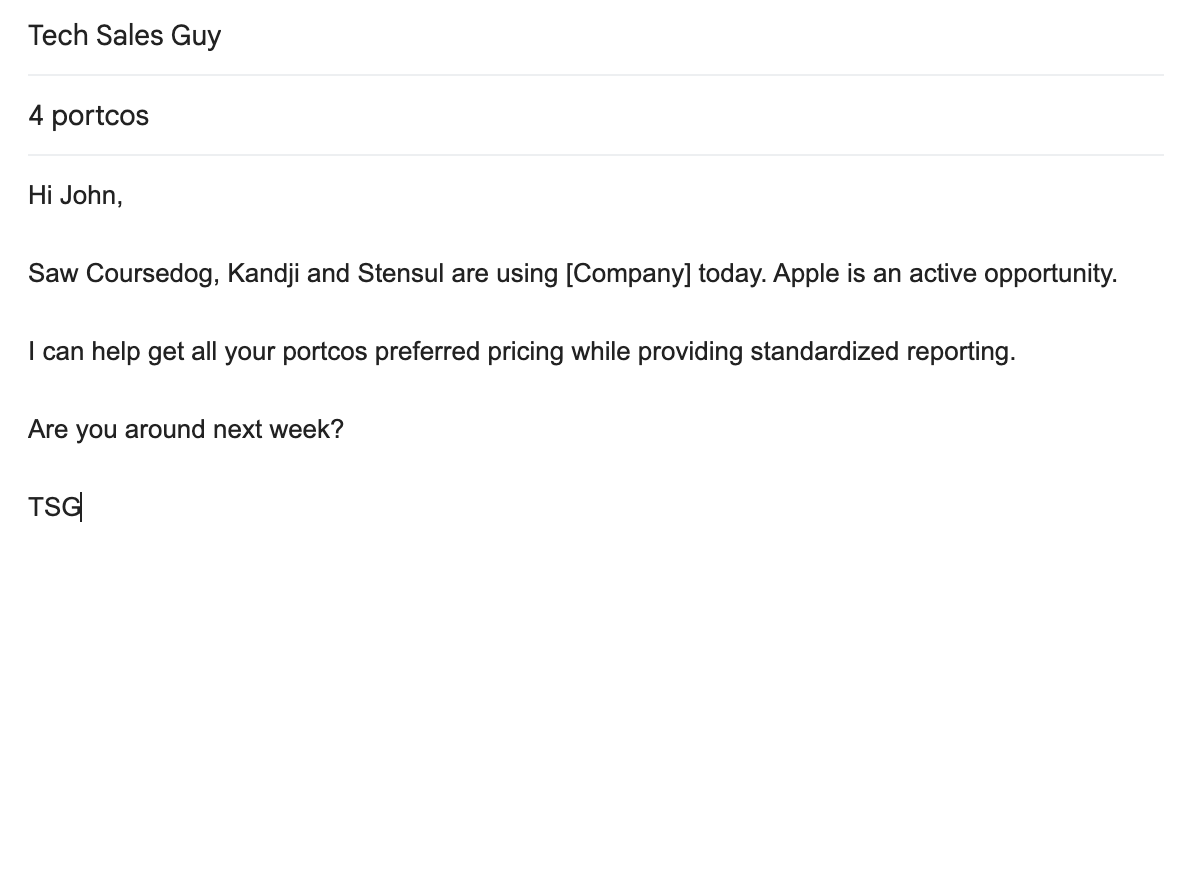1188x878 pixels.
Task: Click the word Coursedog in the body
Action: pyautogui.click(x=152, y=273)
